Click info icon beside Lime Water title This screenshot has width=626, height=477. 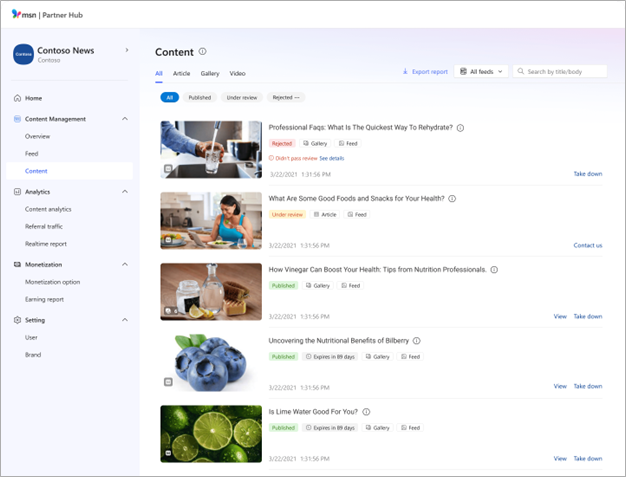tap(367, 412)
